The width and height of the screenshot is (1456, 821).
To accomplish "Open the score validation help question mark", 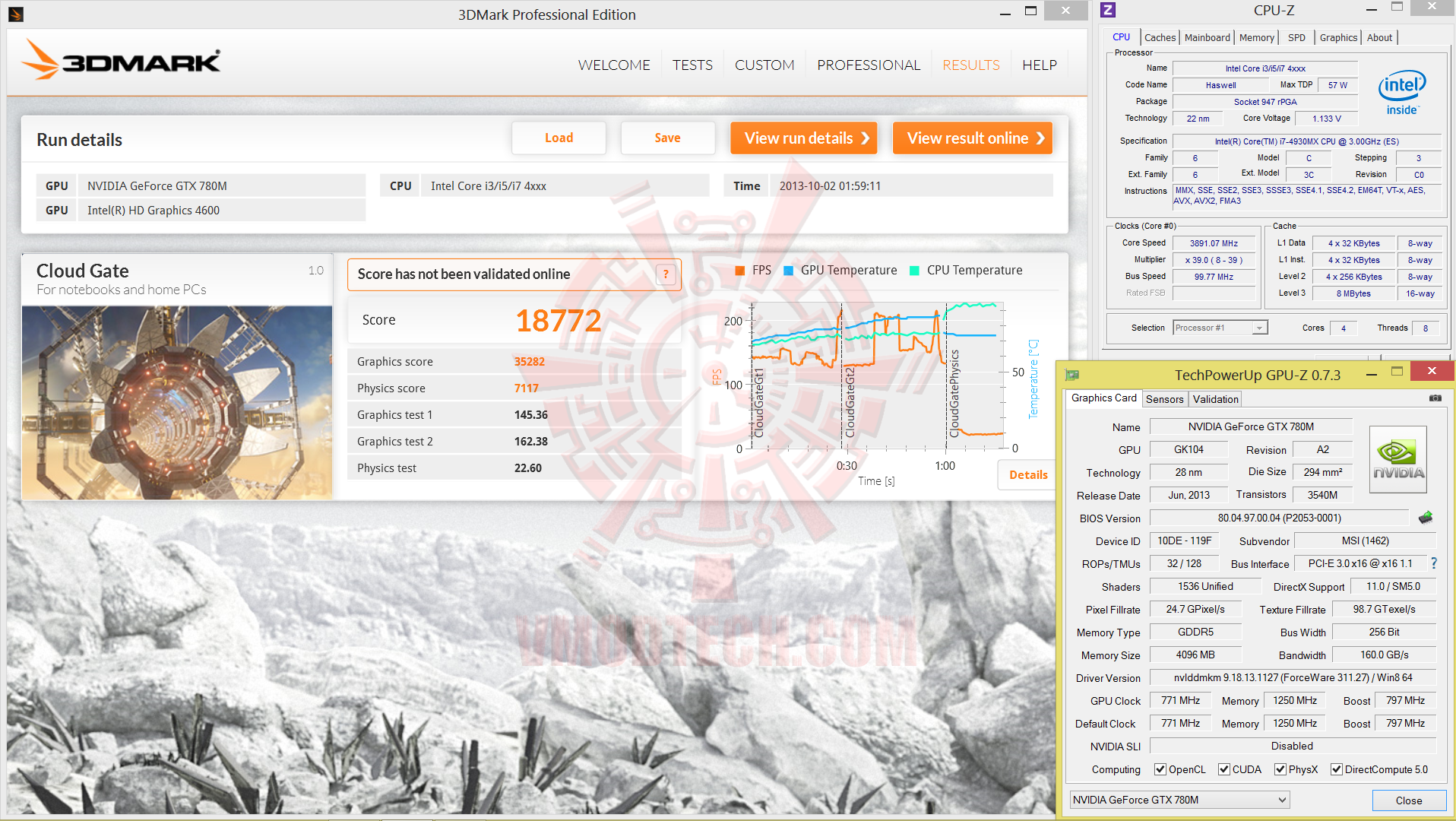I will [x=666, y=274].
